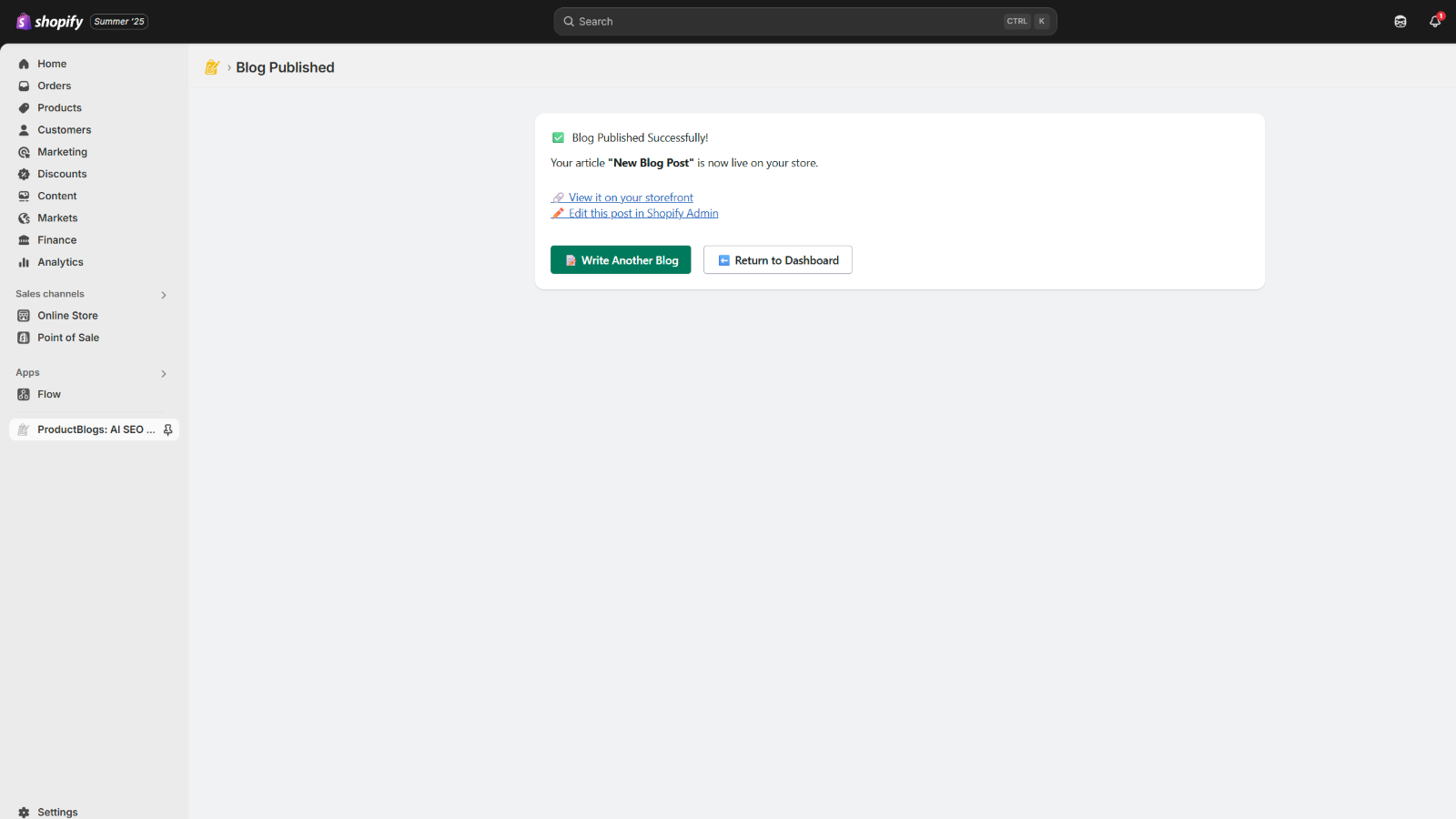Select the Products icon in the sidebar
Viewport: 1456px width, 819px height.
24,107
